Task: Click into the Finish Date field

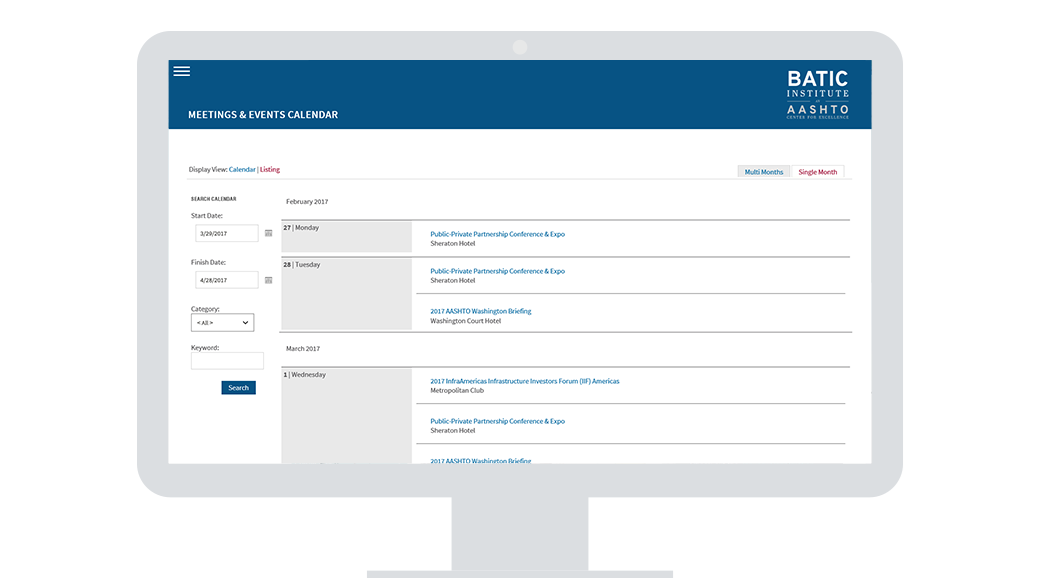Action: coord(226,280)
